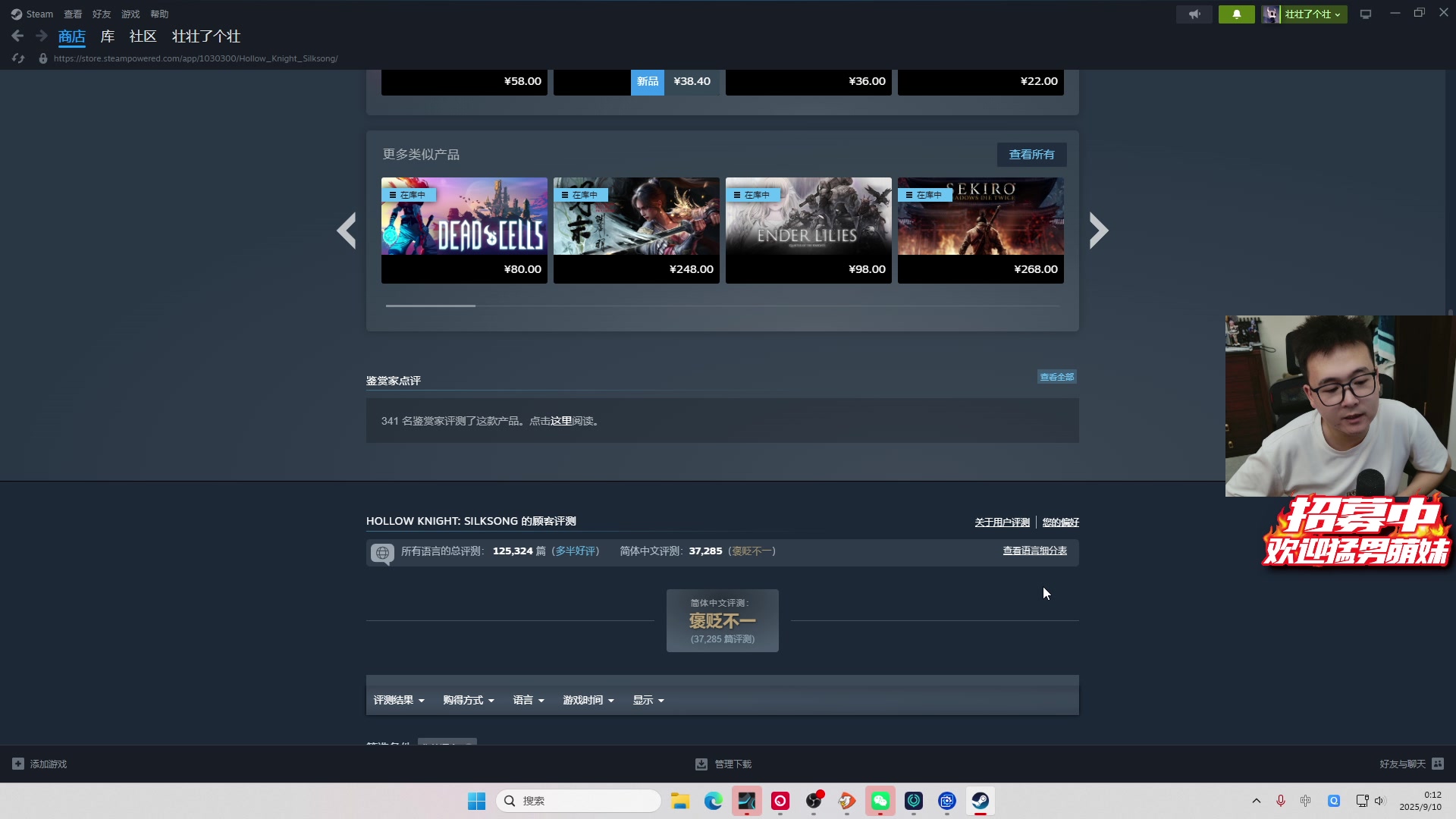1456x819 pixels.
Task: Click the 多半好评 overall review summary
Action: (576, 551)
